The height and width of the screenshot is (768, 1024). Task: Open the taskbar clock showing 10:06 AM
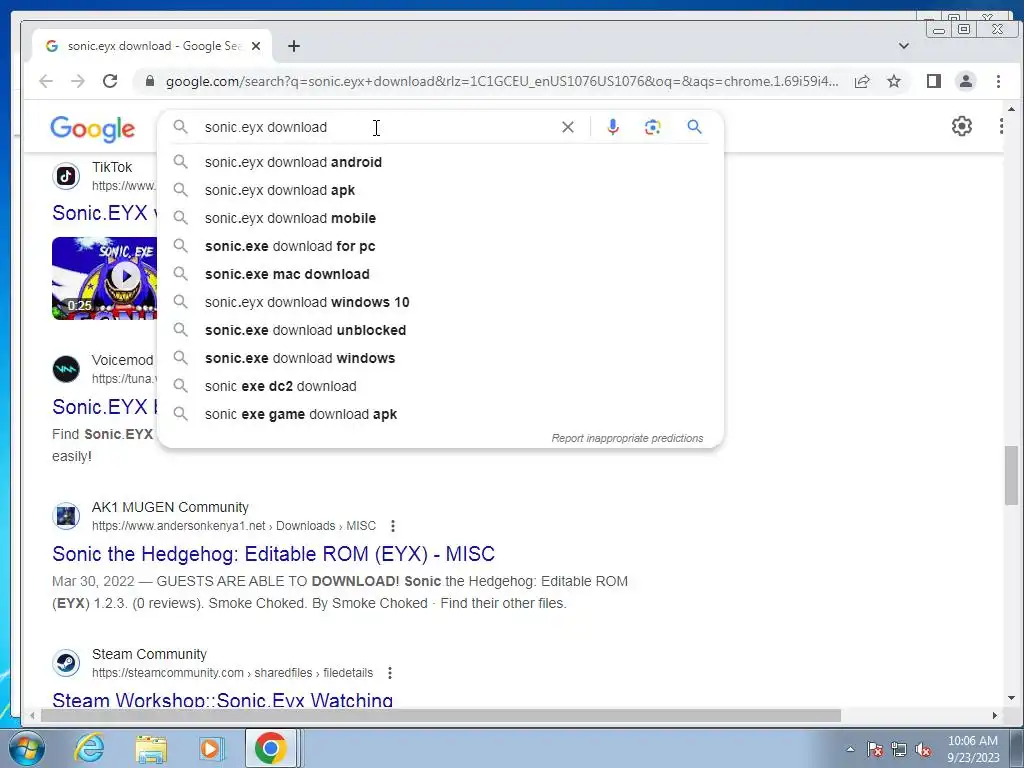[973, 749]
